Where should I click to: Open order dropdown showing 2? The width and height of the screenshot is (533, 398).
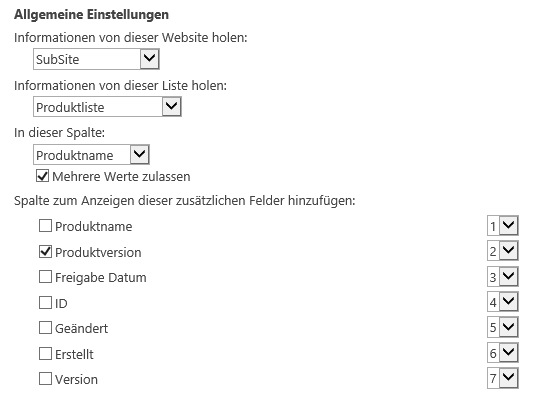503,251
